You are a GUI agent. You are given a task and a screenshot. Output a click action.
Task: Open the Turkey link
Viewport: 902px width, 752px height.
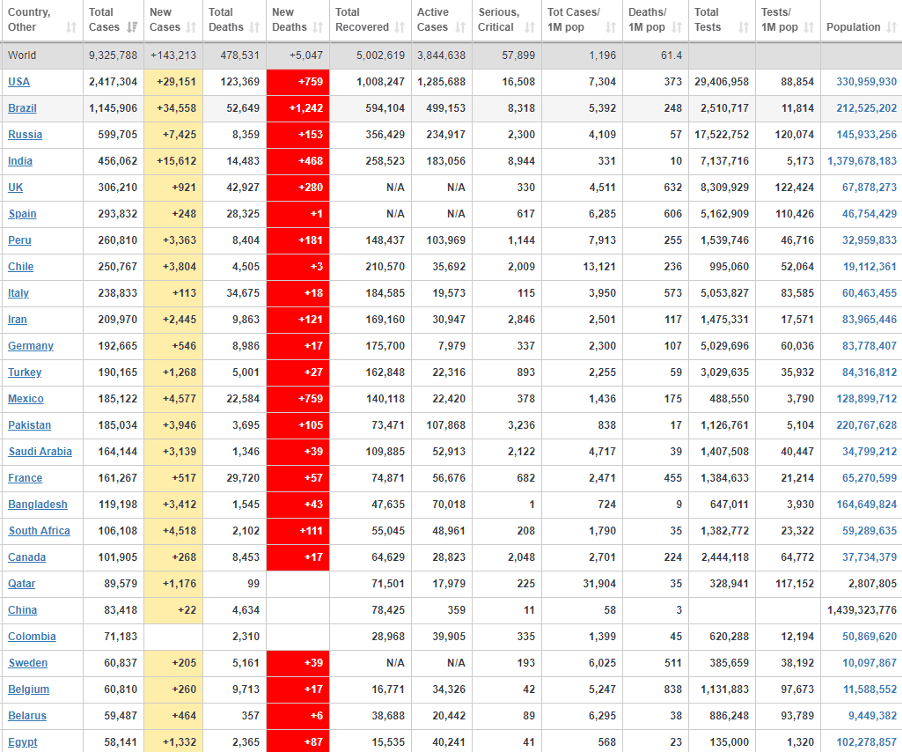click(x=25, y=373)
